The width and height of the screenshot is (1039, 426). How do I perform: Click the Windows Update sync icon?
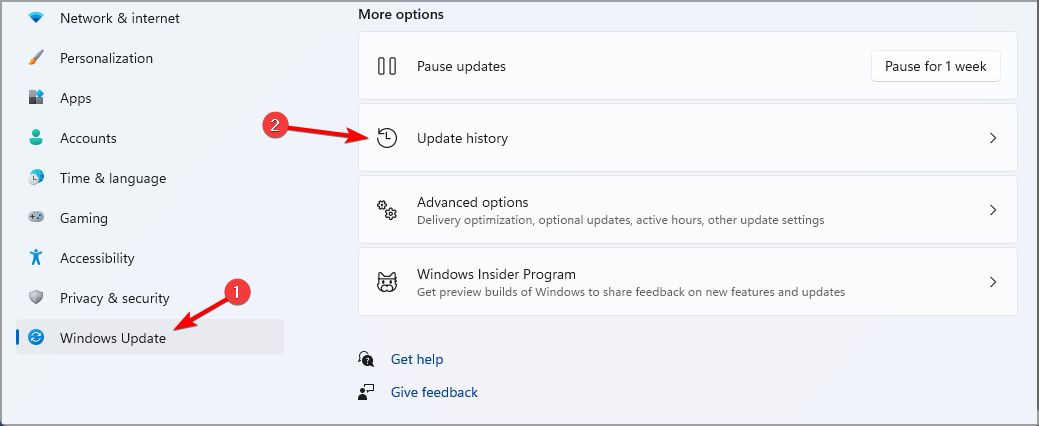36,338
